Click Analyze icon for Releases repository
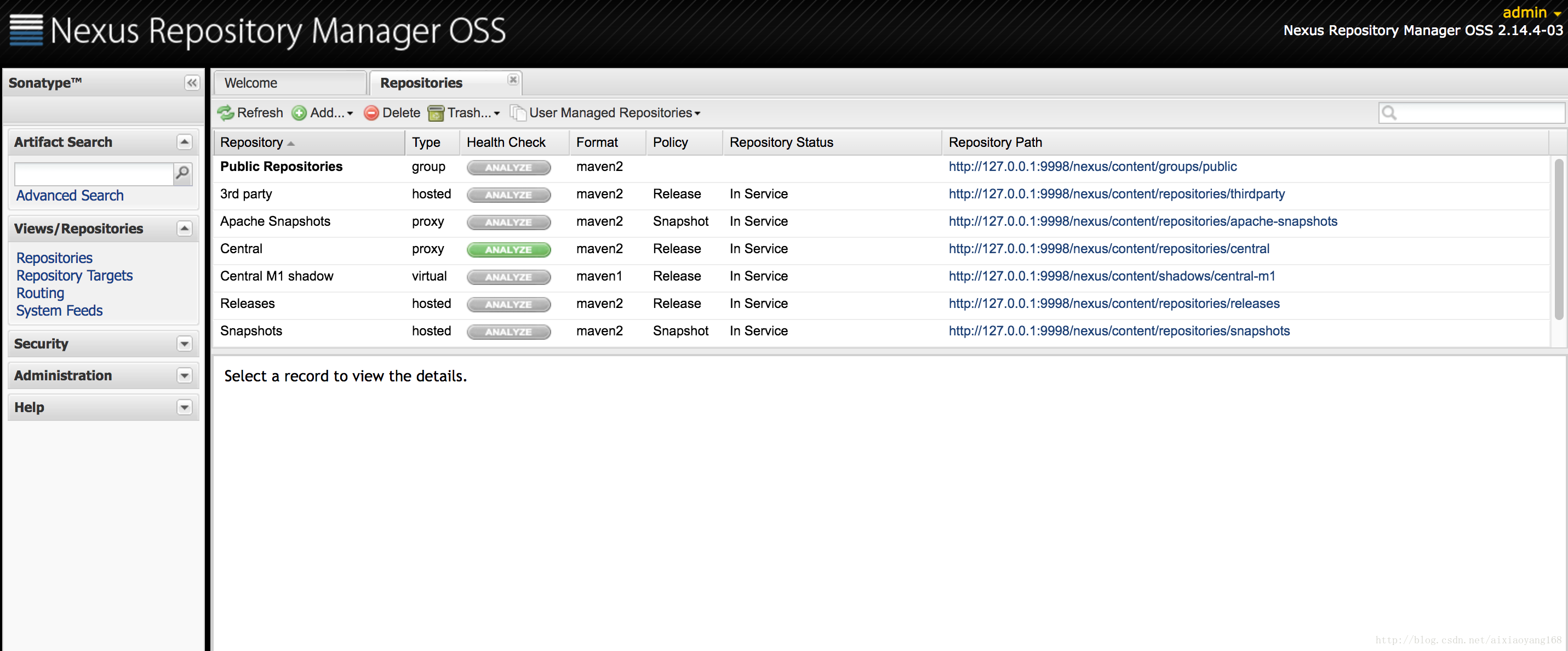 (507, 303)
